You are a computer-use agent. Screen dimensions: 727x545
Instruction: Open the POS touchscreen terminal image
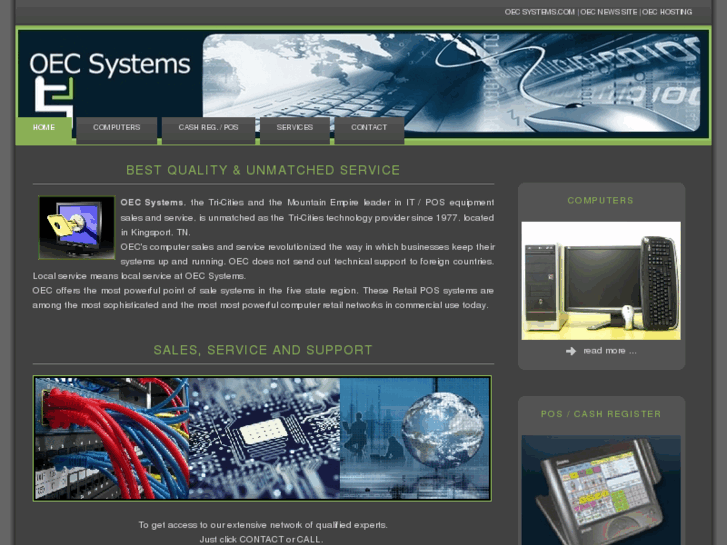coord(601,490)
